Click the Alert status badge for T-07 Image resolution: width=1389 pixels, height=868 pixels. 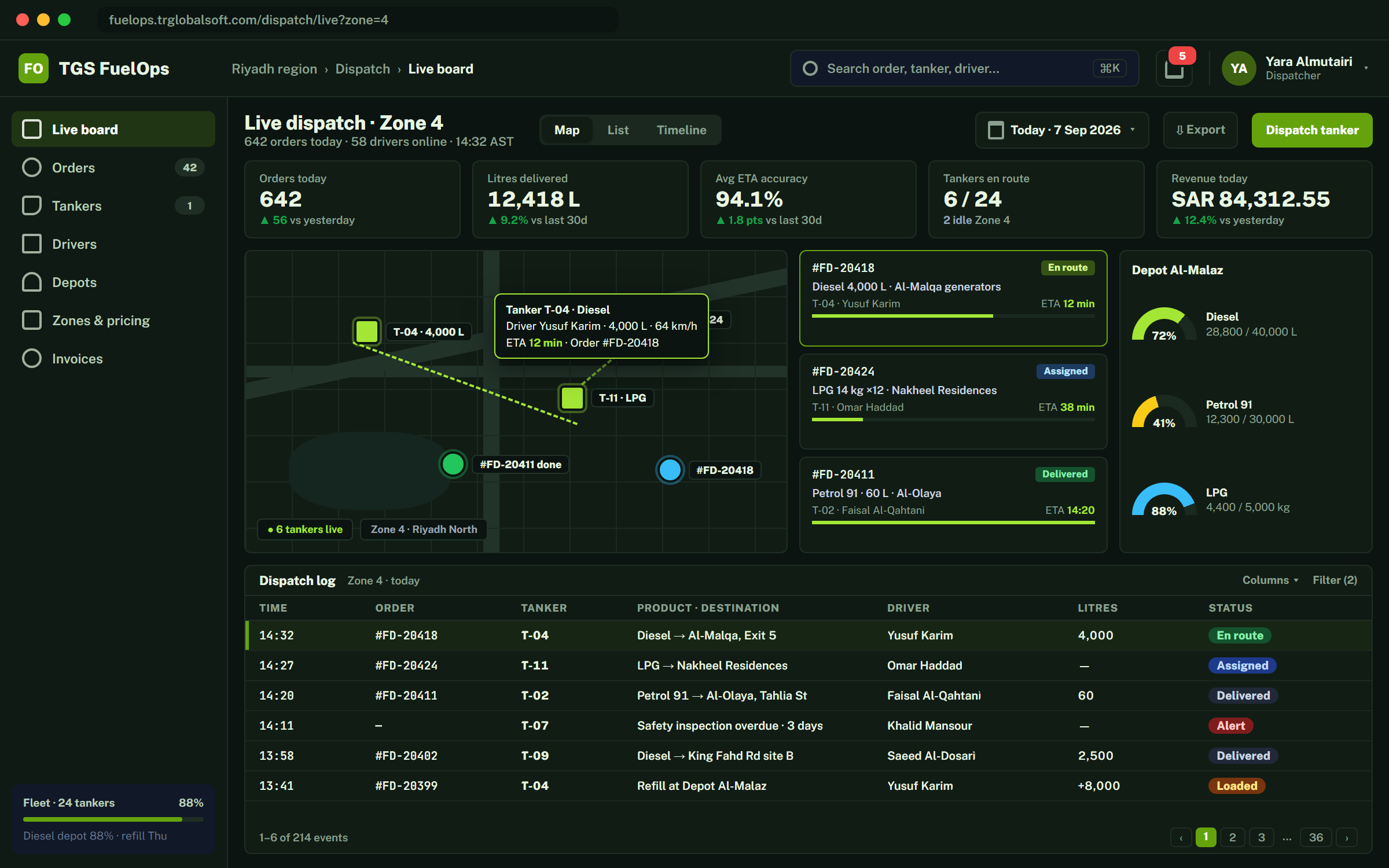pos(1230,726)
